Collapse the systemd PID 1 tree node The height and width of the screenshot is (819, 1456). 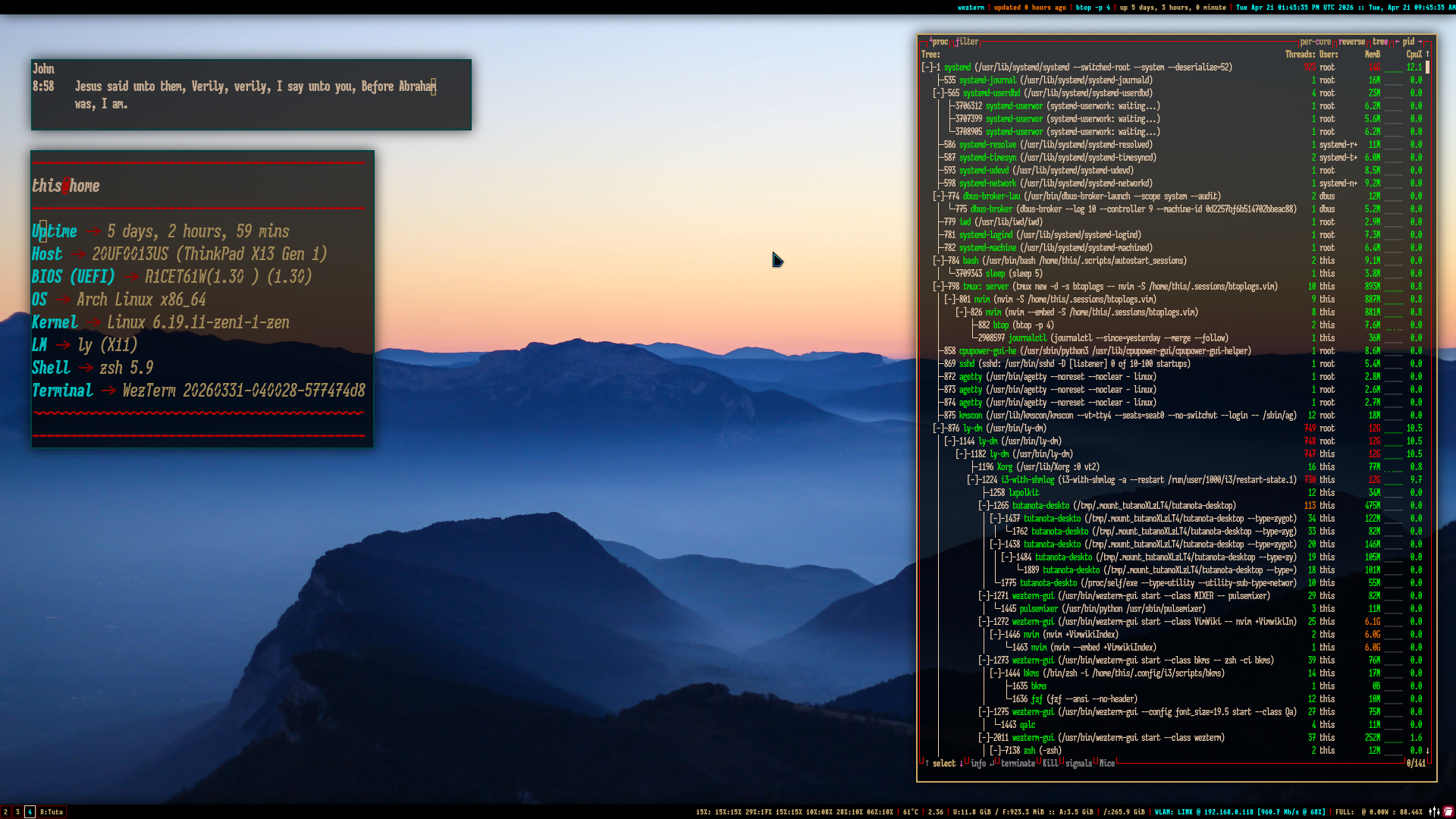pos(927,67)
